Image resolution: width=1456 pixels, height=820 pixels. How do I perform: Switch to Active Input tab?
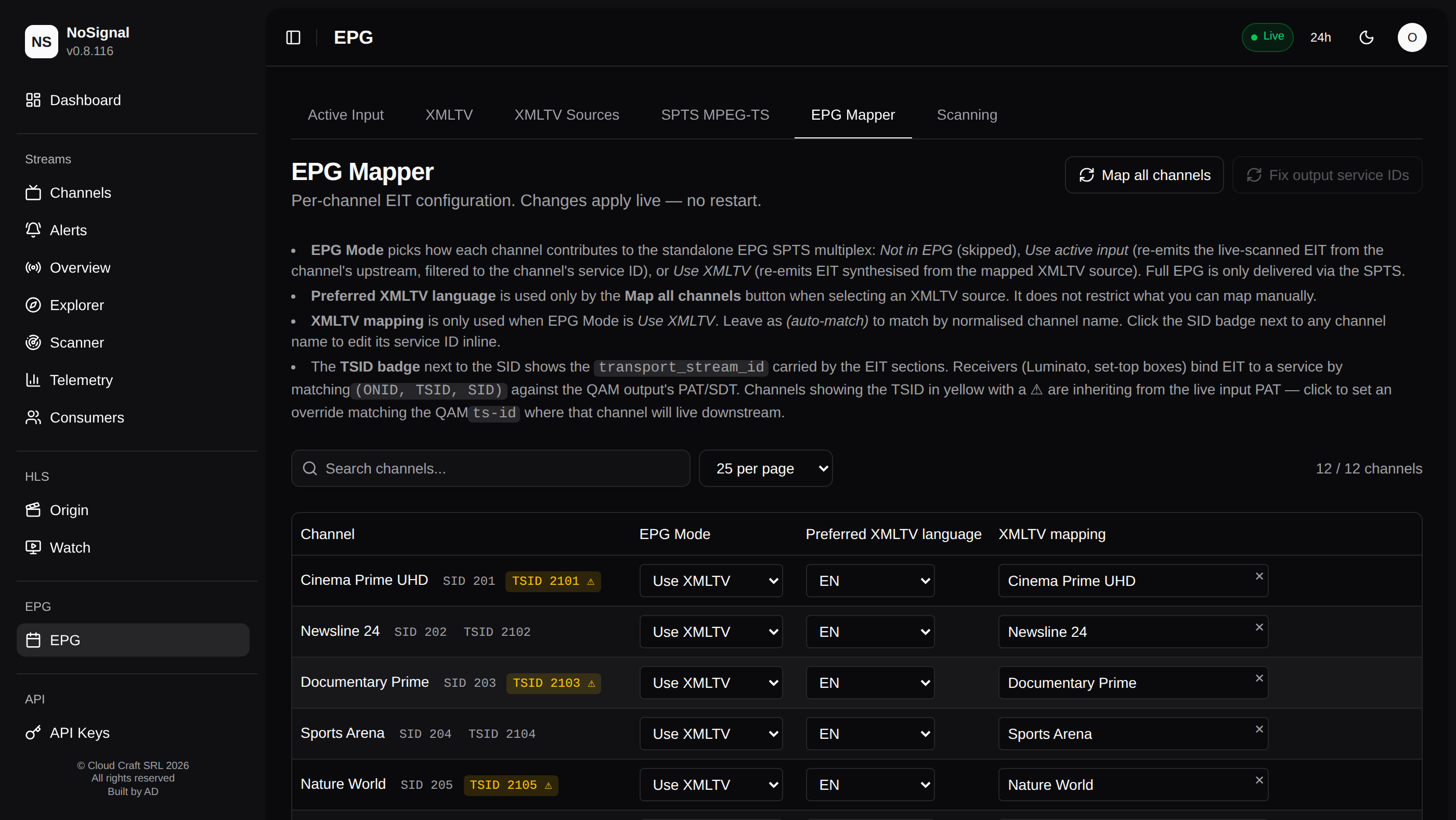pos(345,115)
